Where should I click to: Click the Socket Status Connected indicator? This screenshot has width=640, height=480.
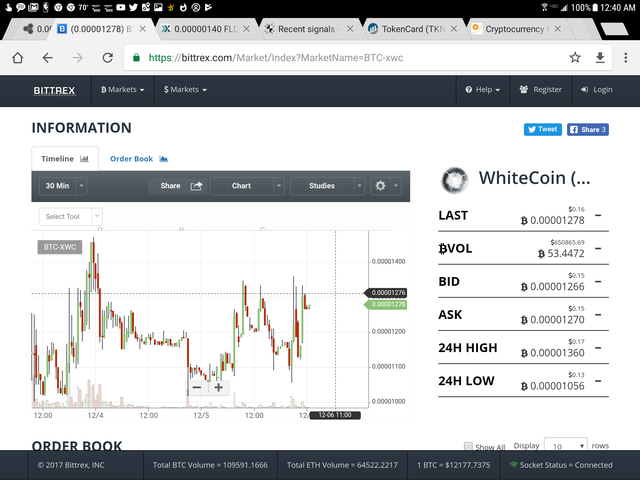561,465
